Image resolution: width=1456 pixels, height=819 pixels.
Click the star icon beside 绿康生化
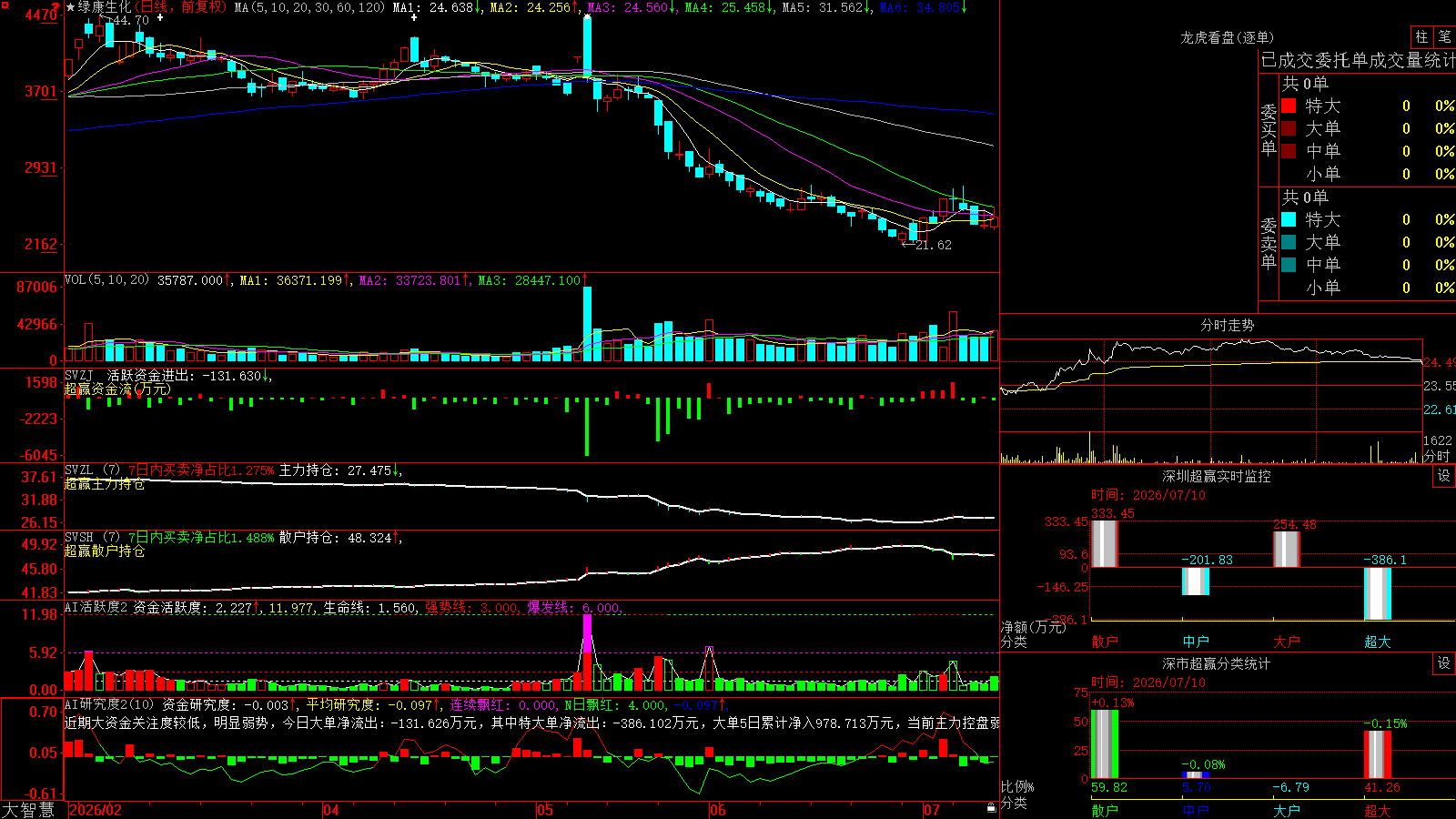coord(71,7)
